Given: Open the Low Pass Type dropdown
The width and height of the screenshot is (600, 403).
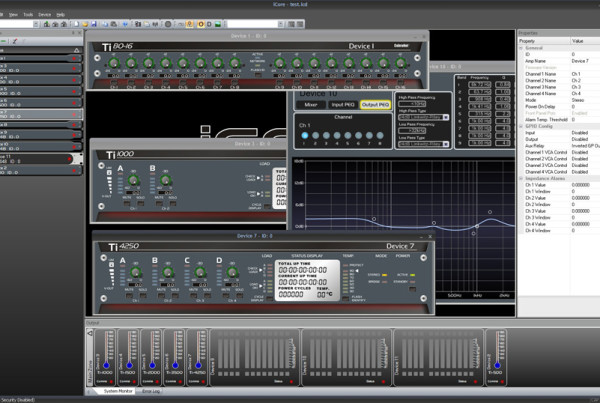Looking at the screenshot, I should pyautogui.click(x=446, y=144).
